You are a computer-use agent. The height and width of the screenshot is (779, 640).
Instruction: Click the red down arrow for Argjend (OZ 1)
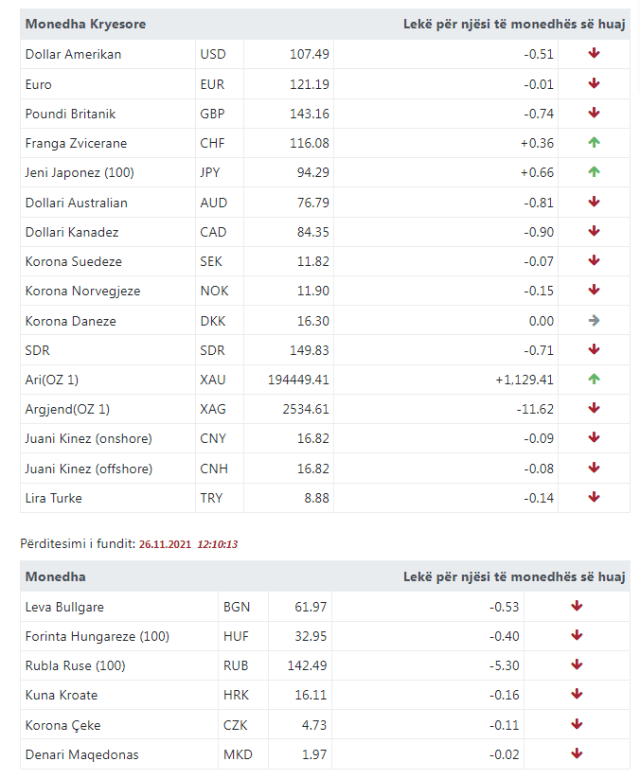point(594,409)
